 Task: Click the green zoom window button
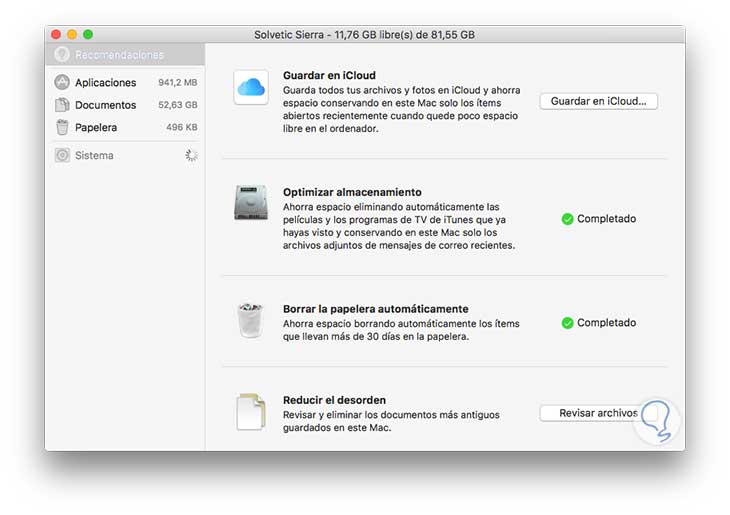click(x=88, y=35)
